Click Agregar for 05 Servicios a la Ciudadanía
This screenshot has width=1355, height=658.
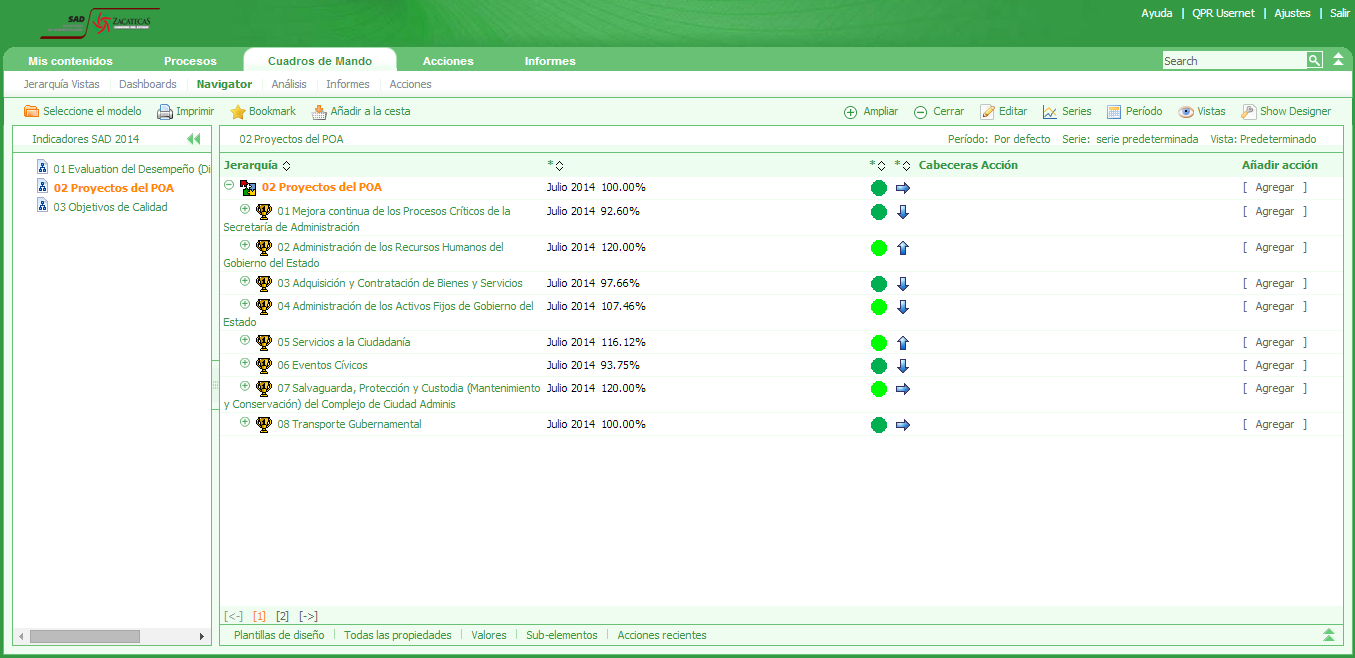[x=1274, y=342]
